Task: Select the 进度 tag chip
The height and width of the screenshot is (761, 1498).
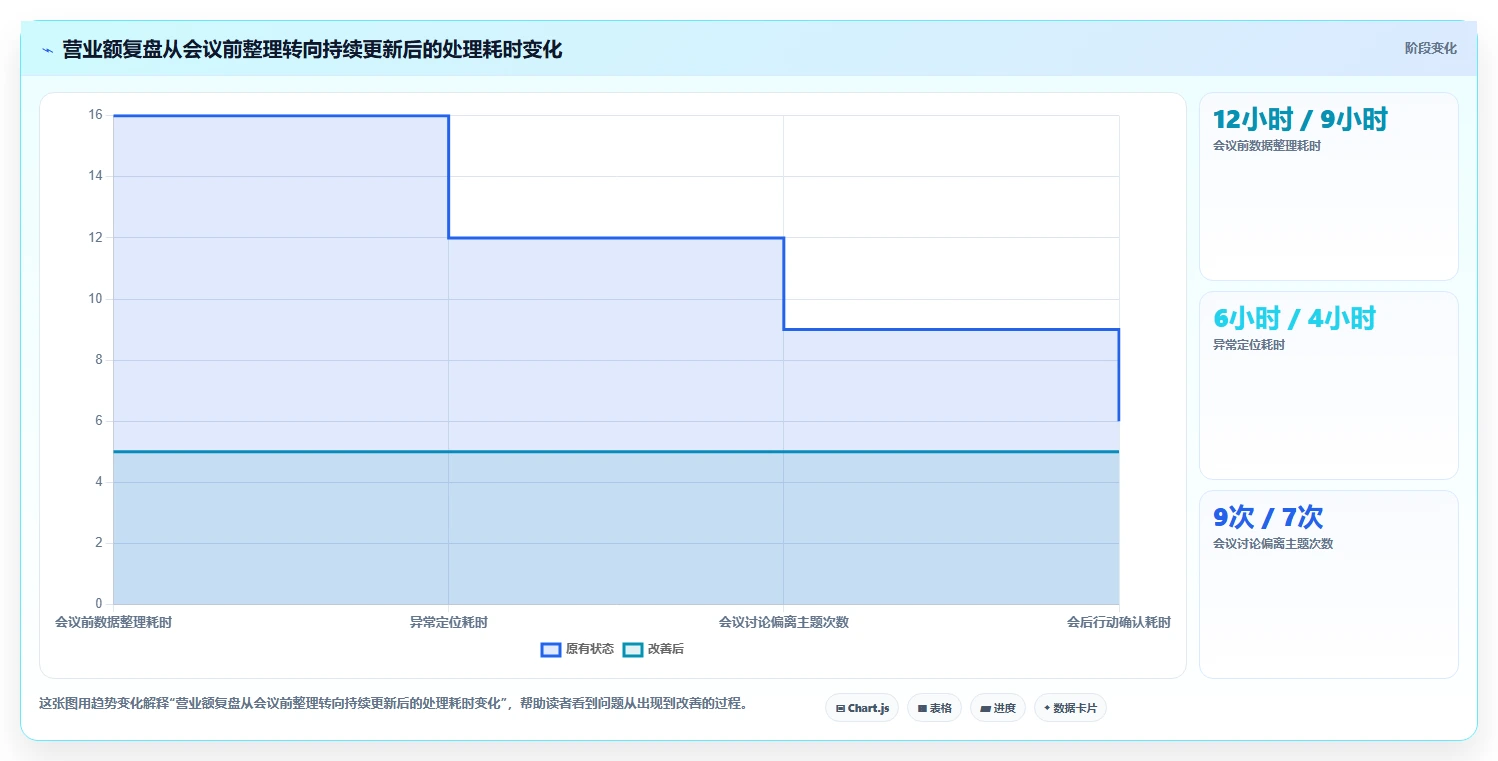Action: [x=998, y=708]
